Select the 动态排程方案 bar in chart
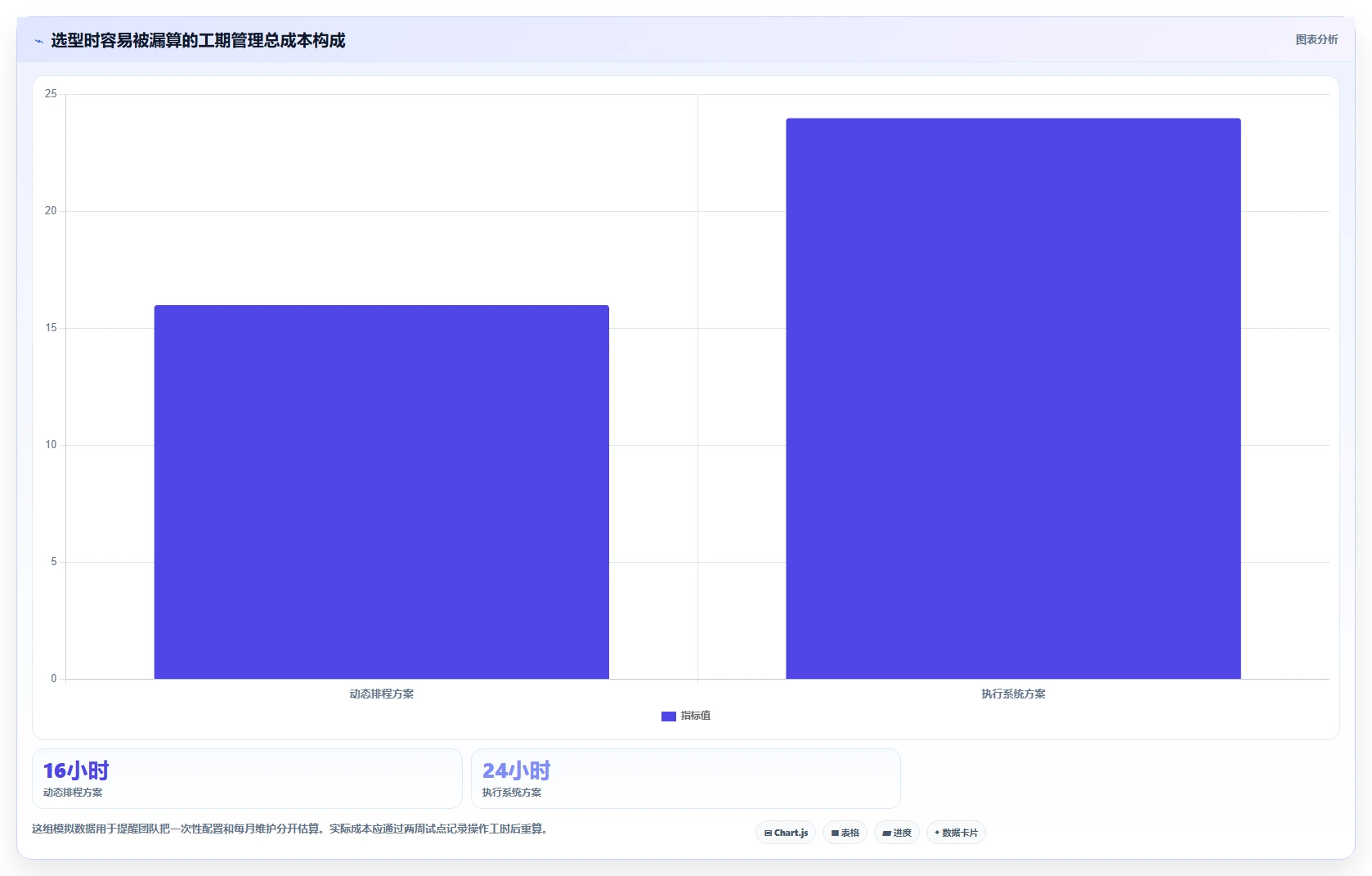 point(382,492)
